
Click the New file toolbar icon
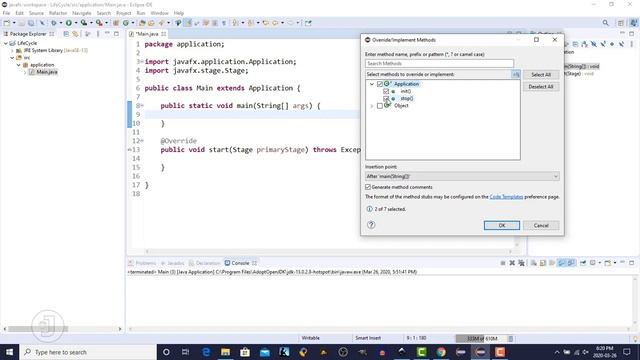click(7, 23)
